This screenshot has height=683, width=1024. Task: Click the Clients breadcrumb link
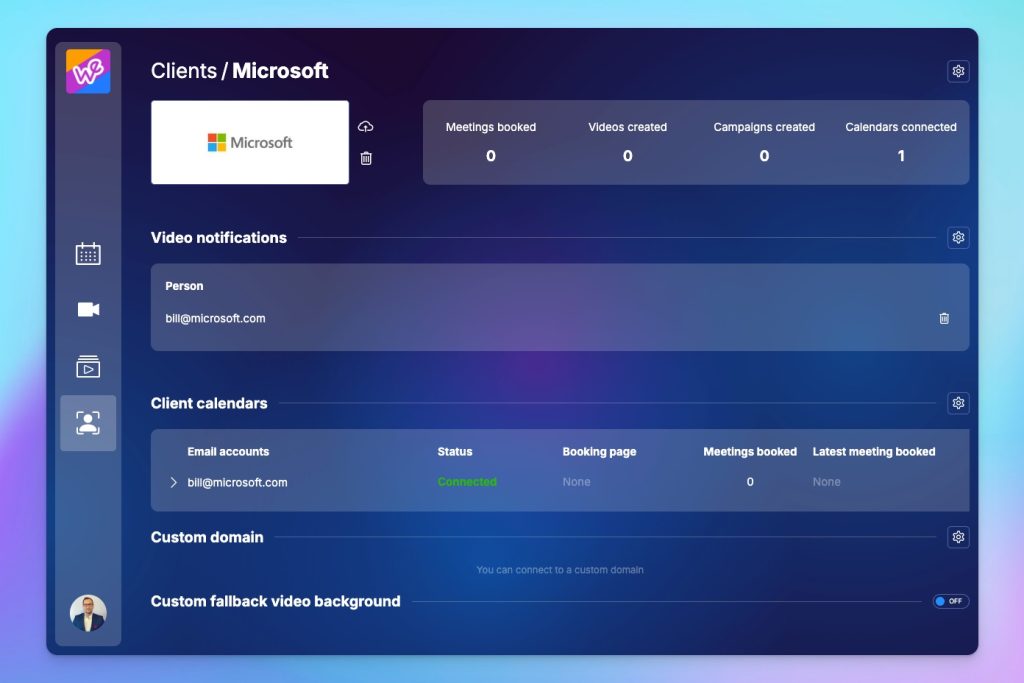coord(183,71)
